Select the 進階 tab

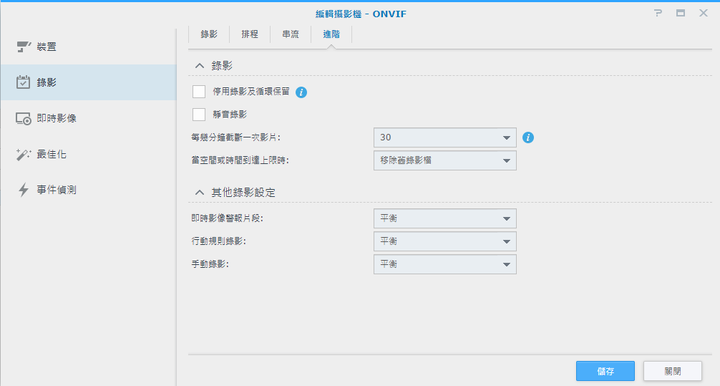pos(331,34)
